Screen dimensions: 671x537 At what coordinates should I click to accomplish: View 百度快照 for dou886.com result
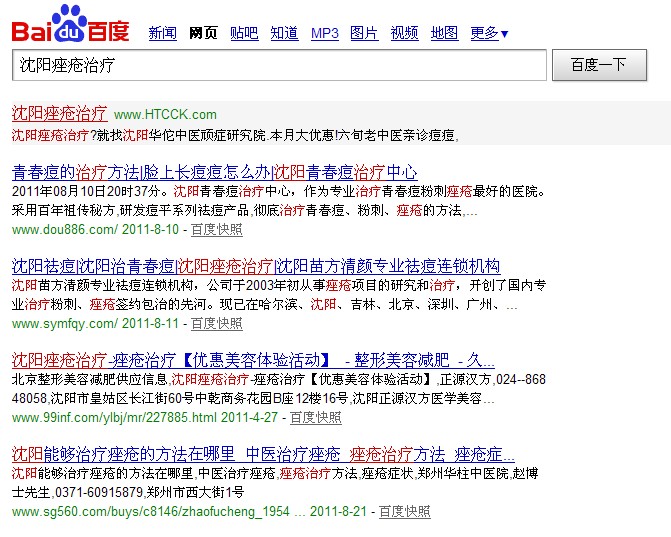(x=216, y=229)
